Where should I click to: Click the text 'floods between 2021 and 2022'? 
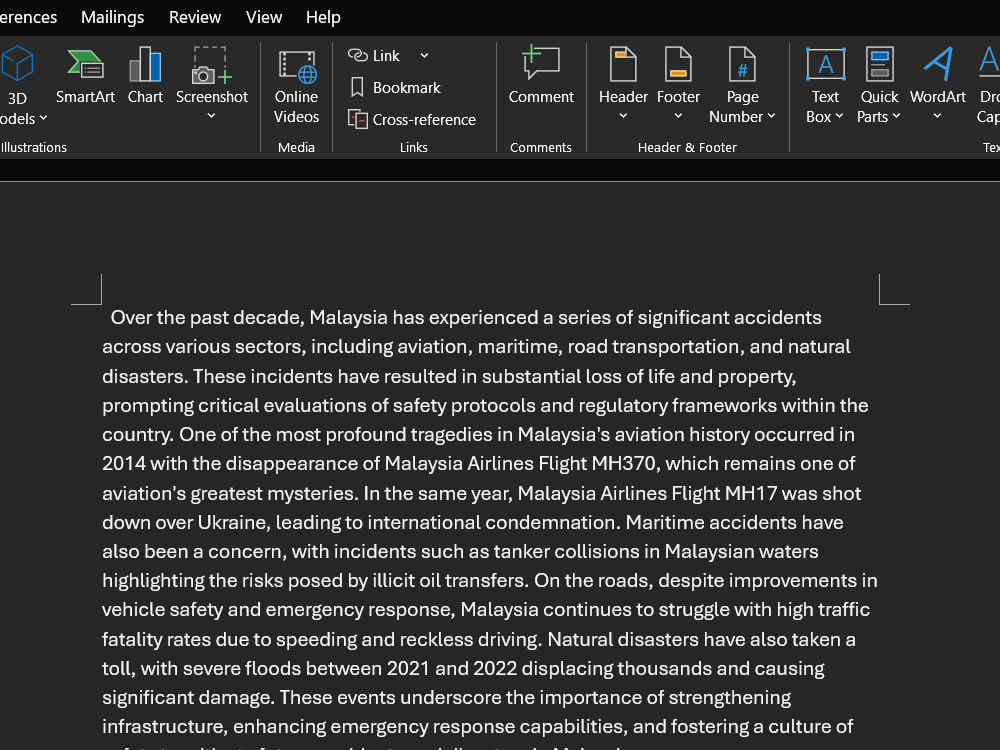[x=381, y=668]
